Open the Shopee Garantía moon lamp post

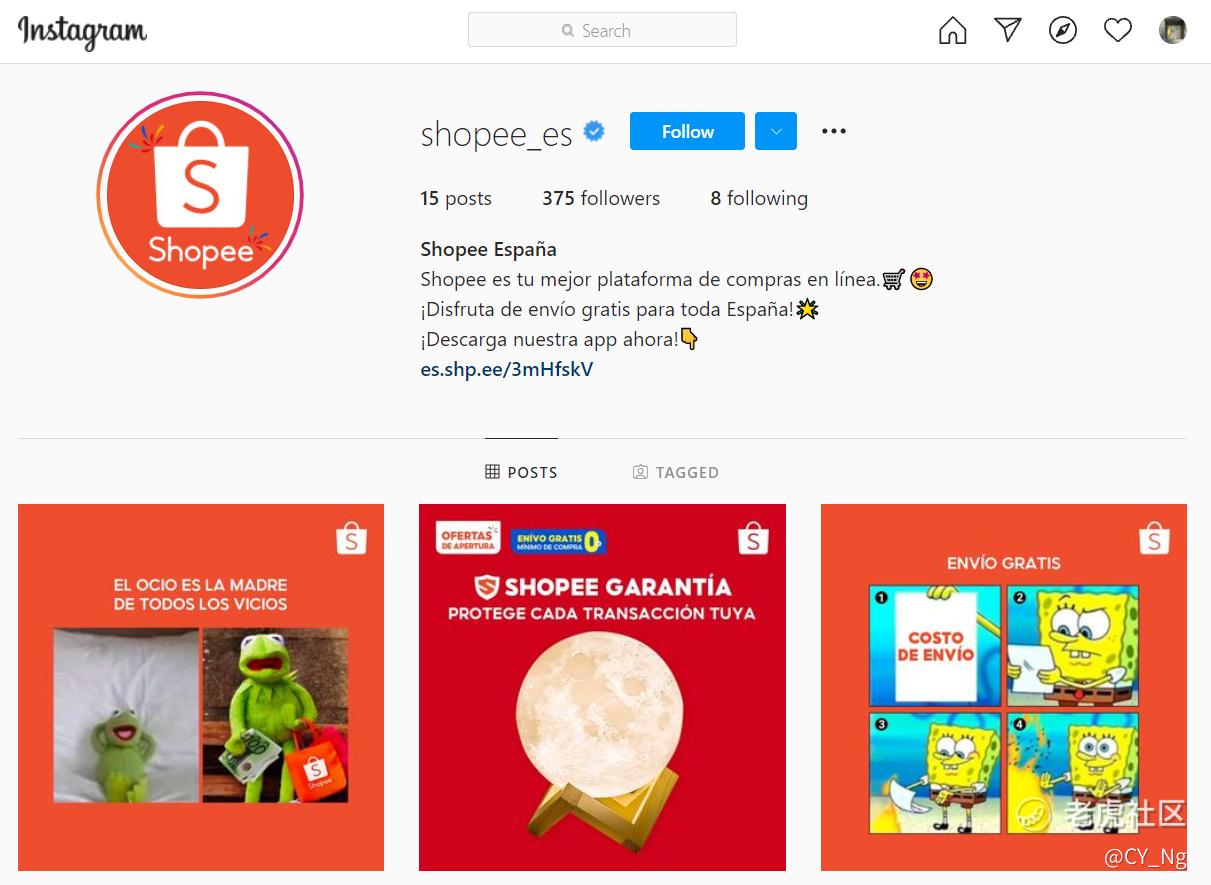pos(602,687)
